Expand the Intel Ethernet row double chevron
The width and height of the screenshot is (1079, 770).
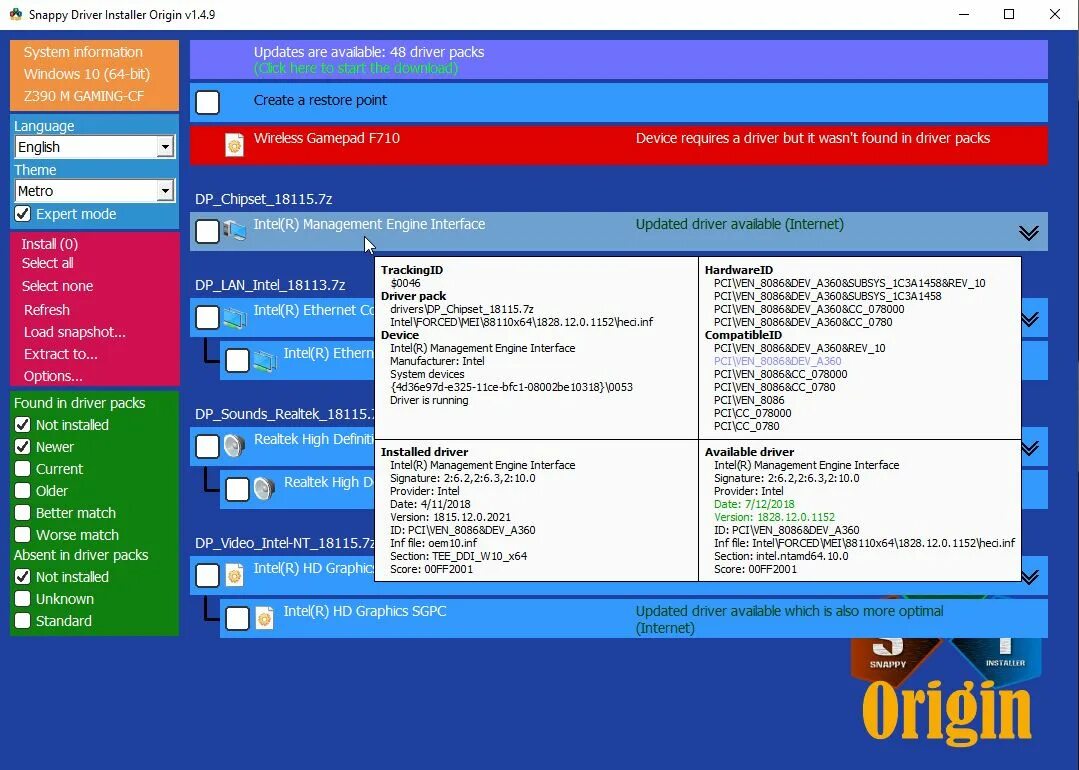pos(1029,319)
